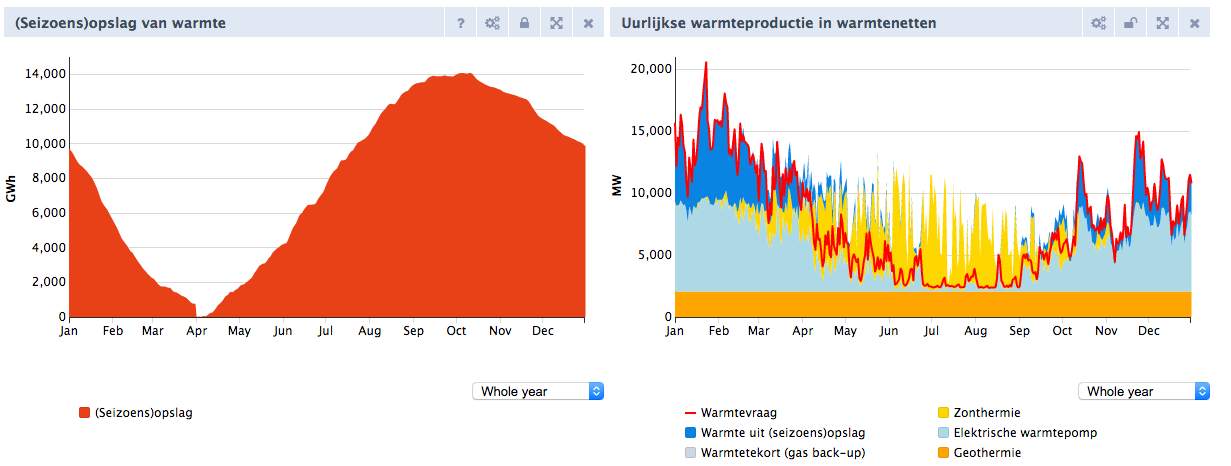
Task: Open help for the Seizoensopslag chart
Action: [x=460, y=22]
